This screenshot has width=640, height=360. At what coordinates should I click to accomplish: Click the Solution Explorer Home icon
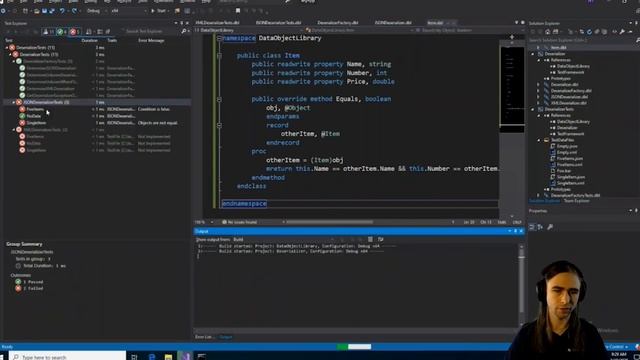click(547, 32)
